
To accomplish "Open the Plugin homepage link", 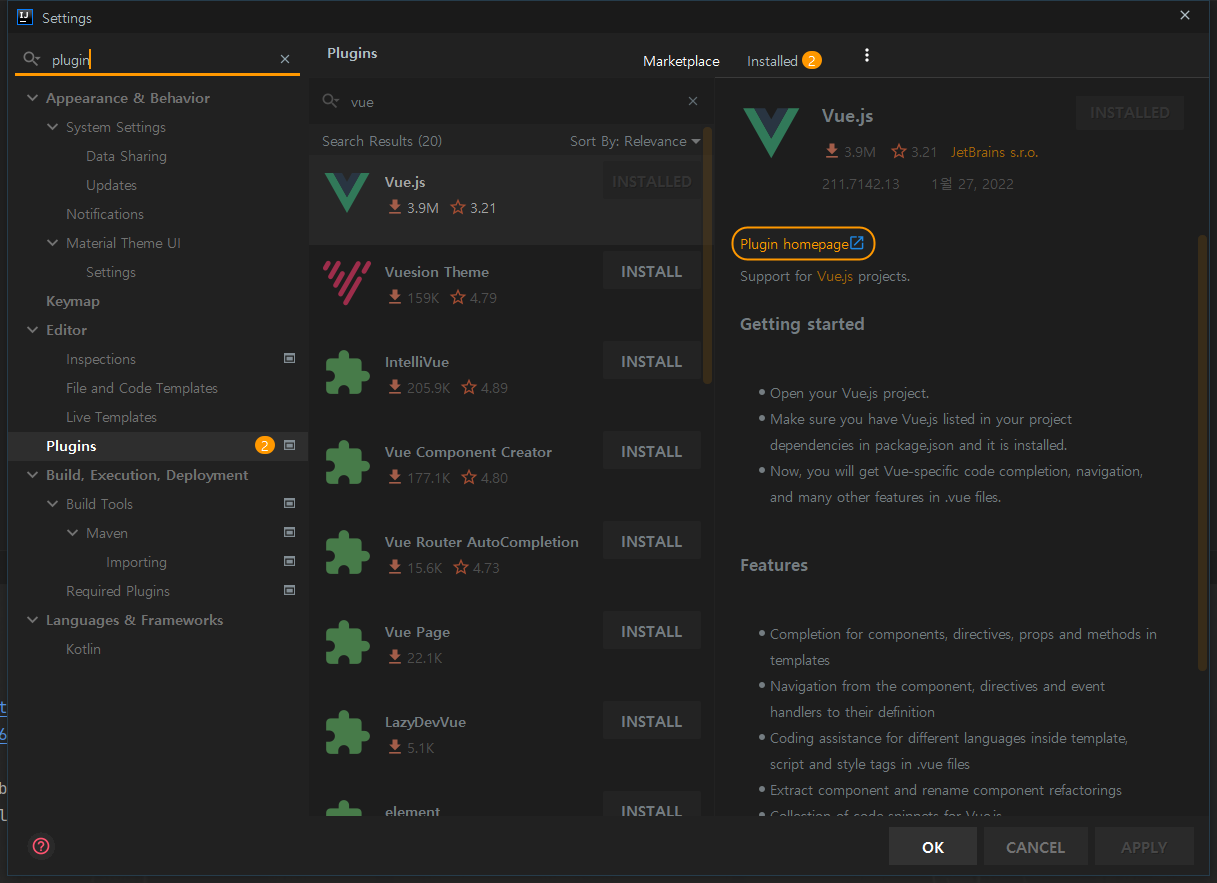I will pyautogui.click(x=802, y=244).
